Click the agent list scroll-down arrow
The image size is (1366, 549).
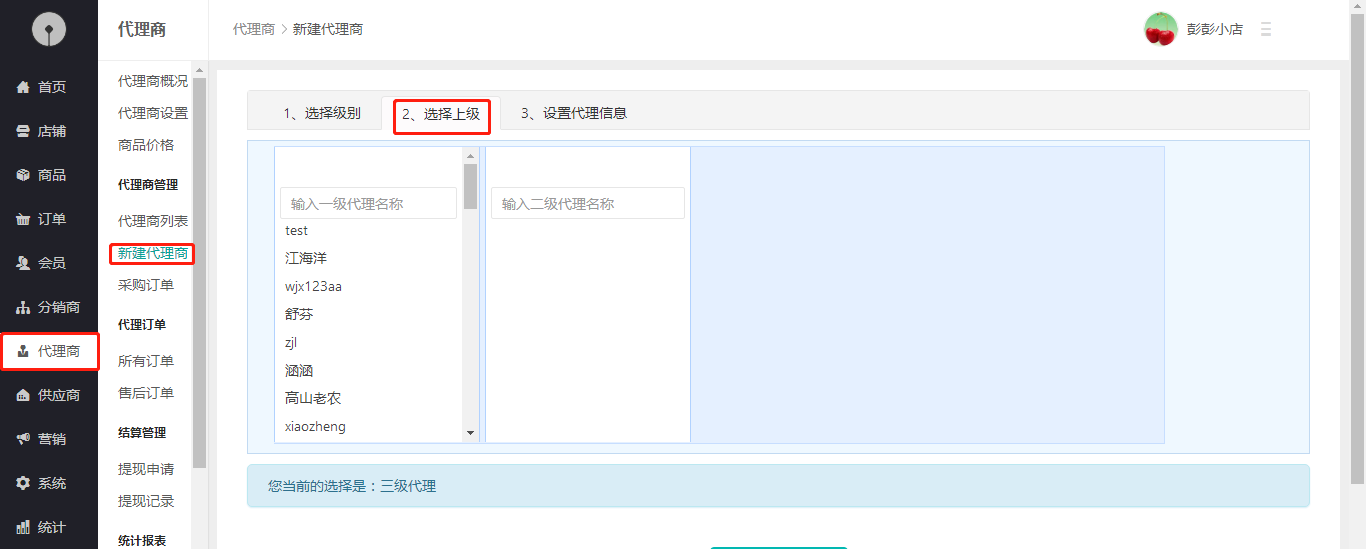click(x=471, y=433)
